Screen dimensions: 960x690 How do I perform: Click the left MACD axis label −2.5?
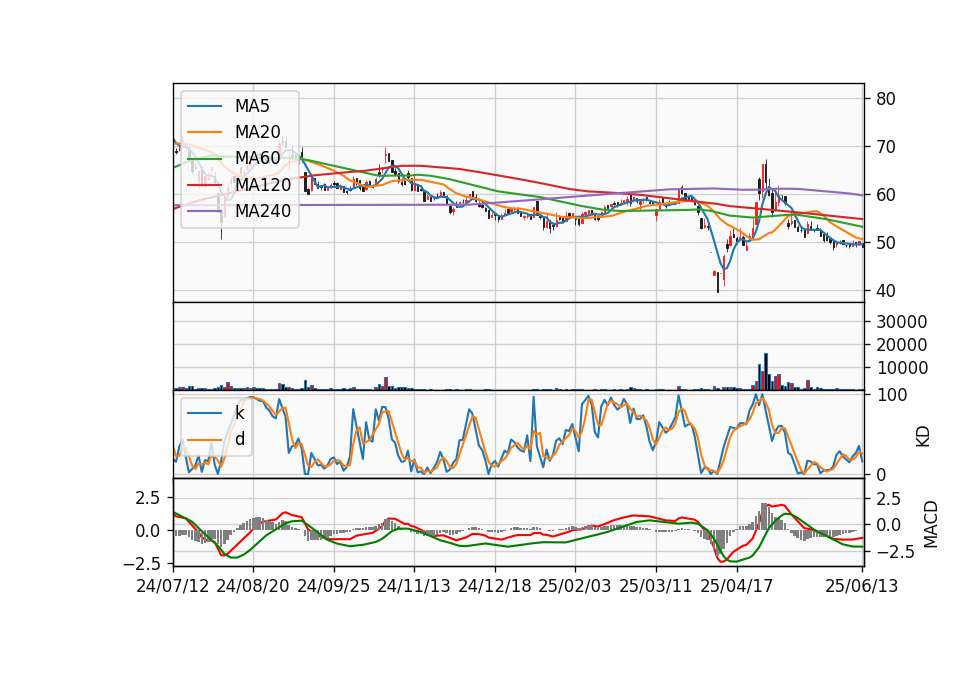pos(141,562)
